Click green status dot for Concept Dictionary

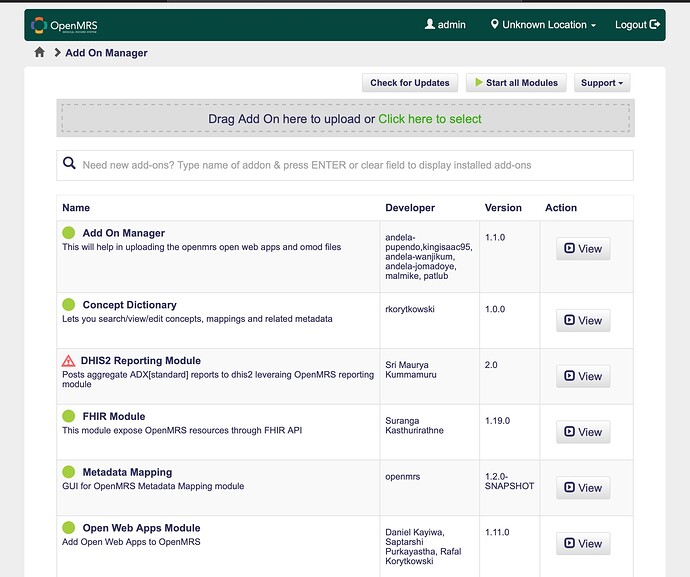point(69,305)
